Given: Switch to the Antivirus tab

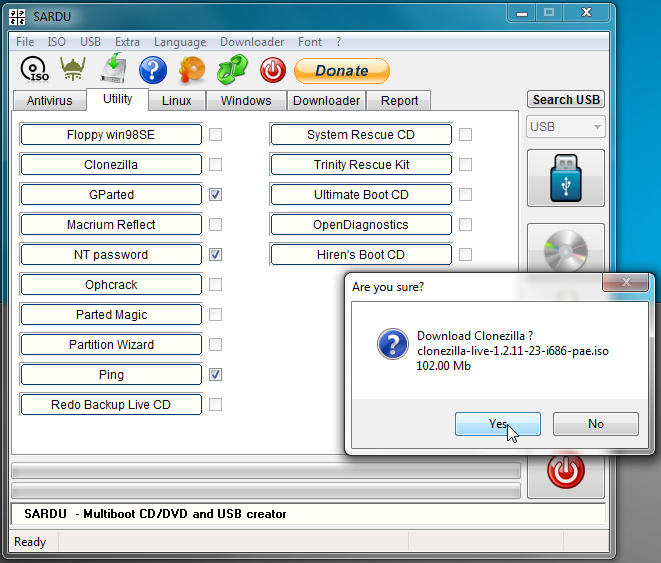Looking at the screenshot, I should (x=50, y=101).
